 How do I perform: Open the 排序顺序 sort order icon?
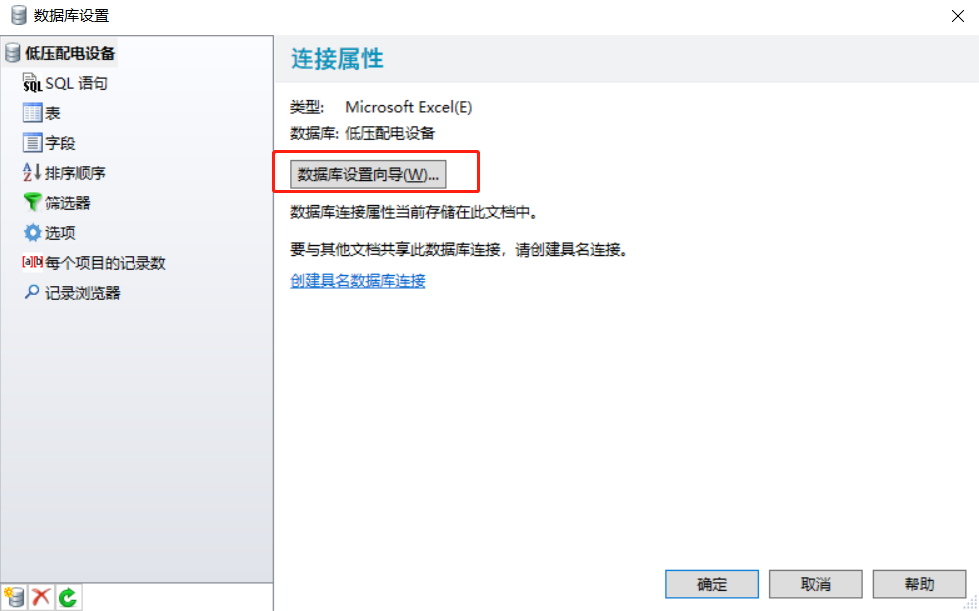point(32,172)
